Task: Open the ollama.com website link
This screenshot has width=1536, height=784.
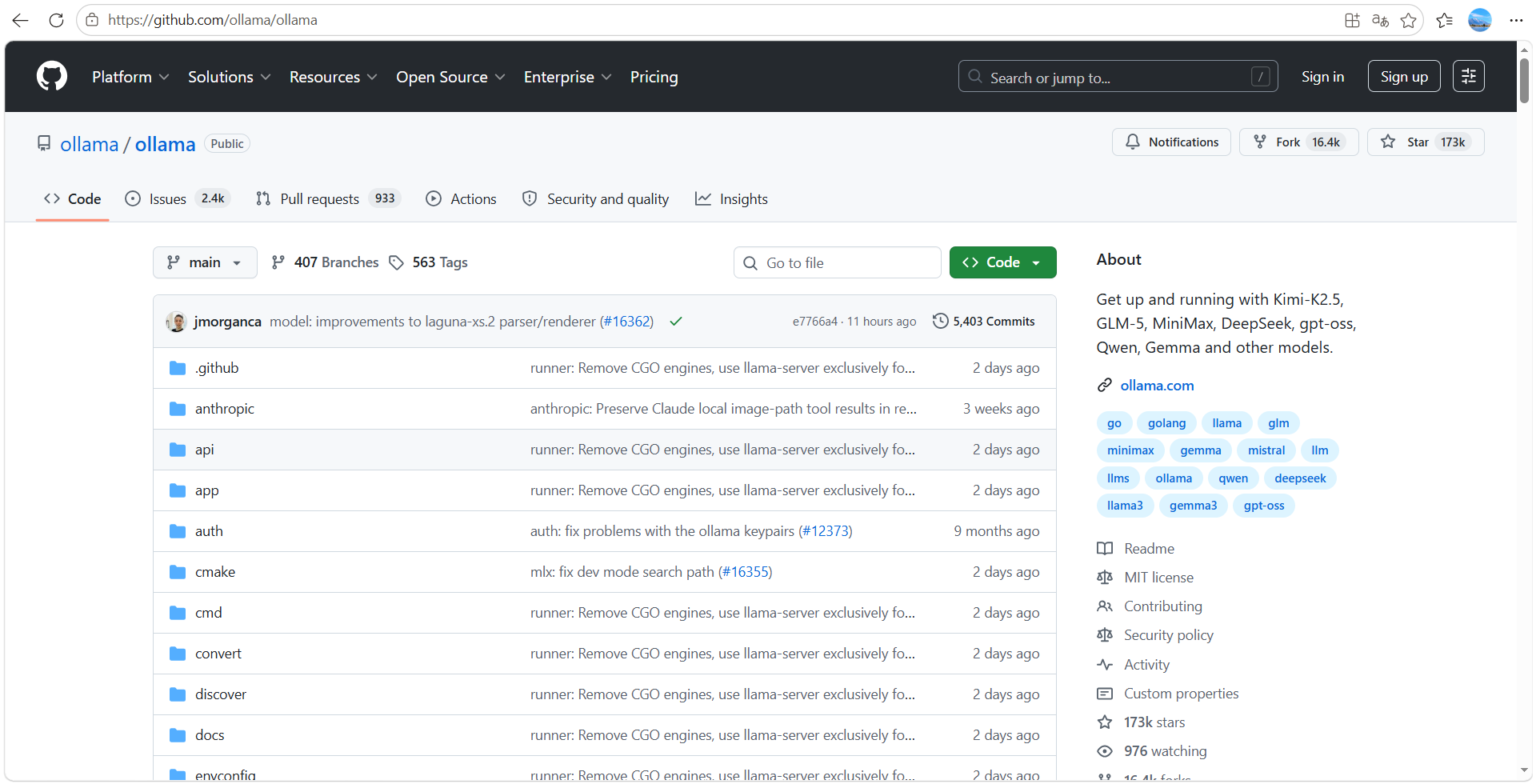Action: point(1157,386)
